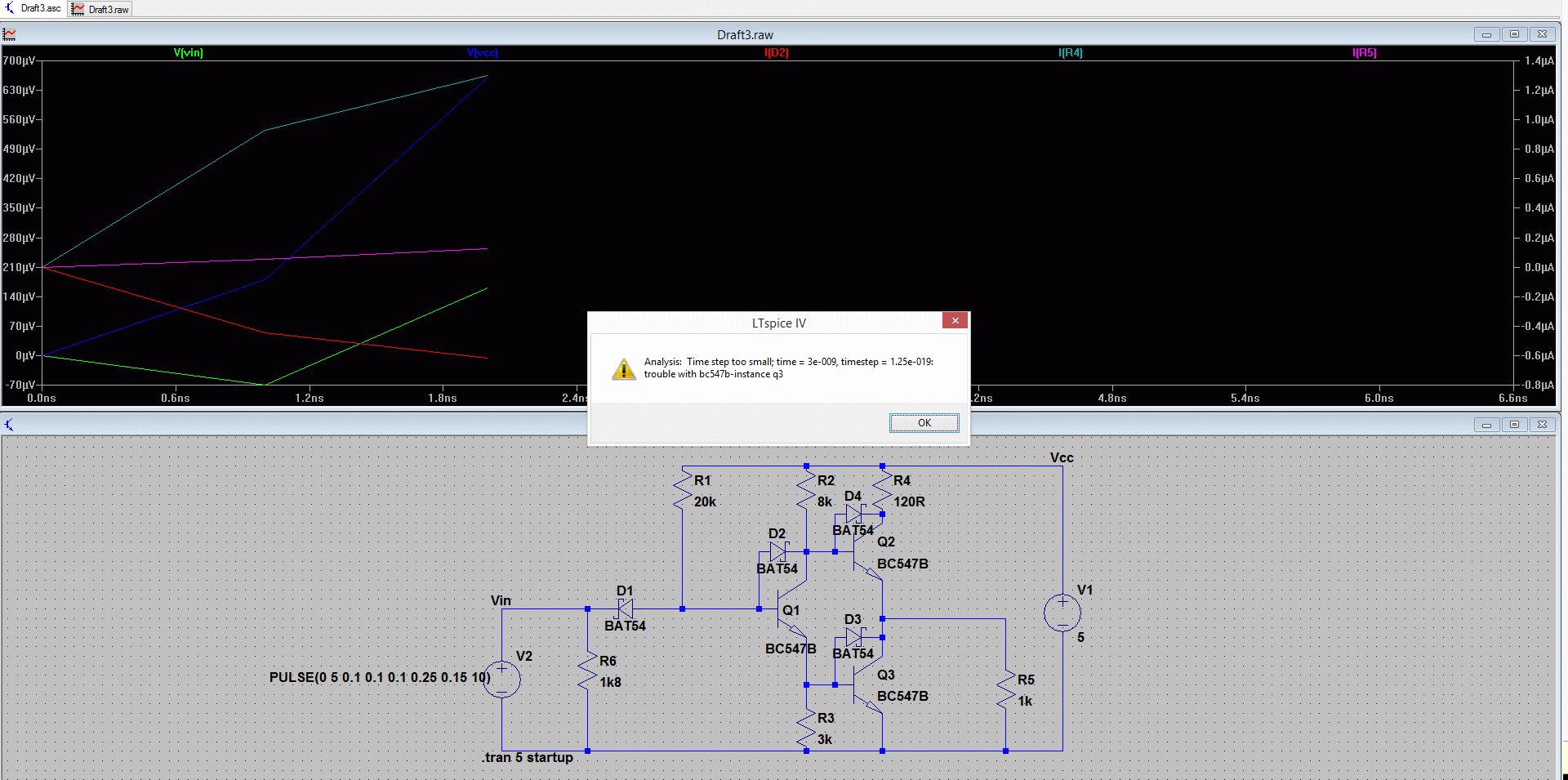
Task: Click the PULSE source value text
Action: point(380,677)
